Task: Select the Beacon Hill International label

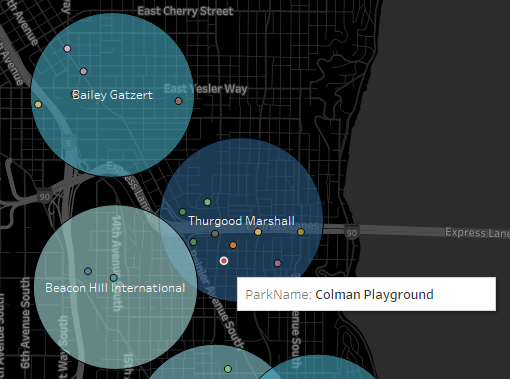Action: click(x=115, y=288)
